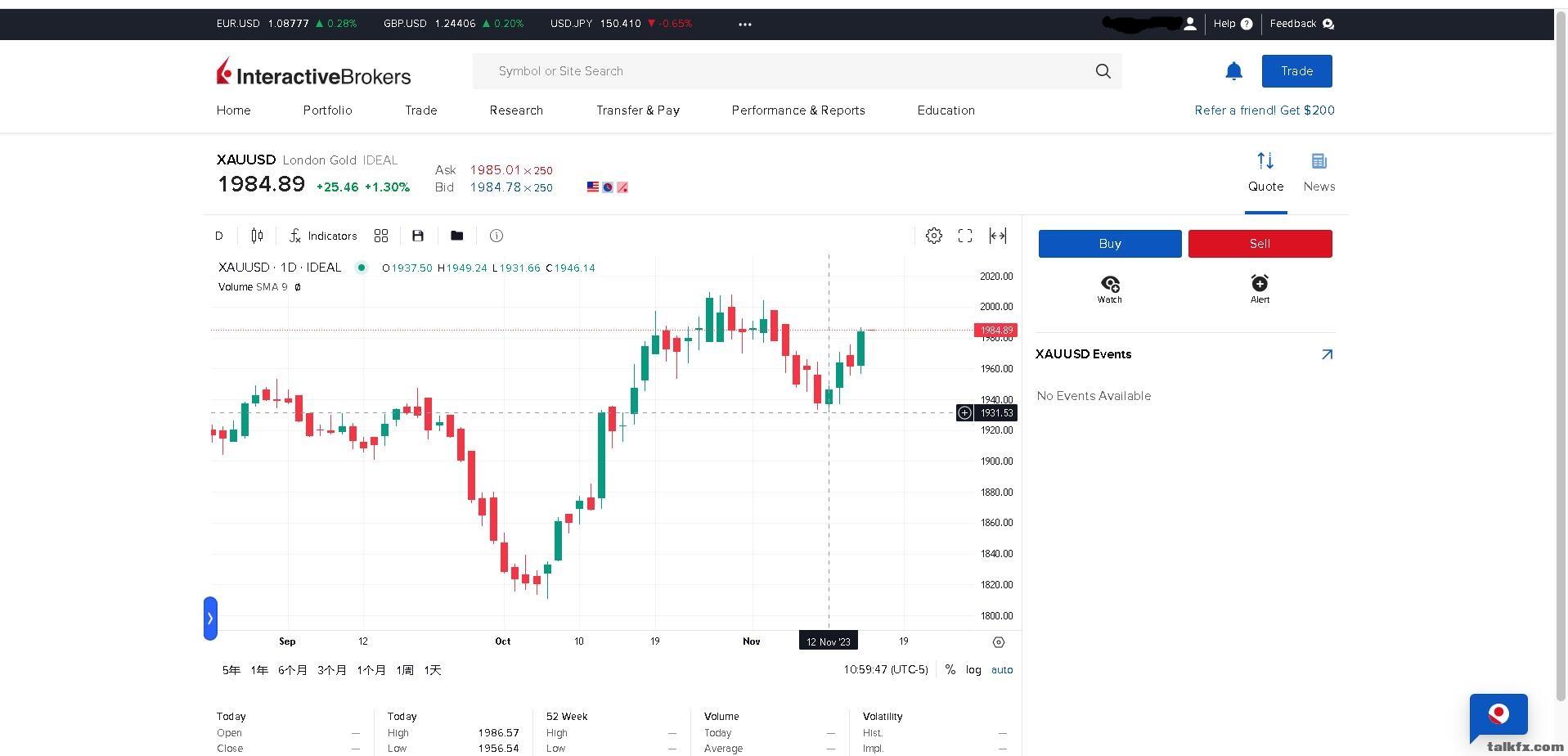Click the Interactive Brokers logo
This screenshot has width=1568, height=756.
313,72
